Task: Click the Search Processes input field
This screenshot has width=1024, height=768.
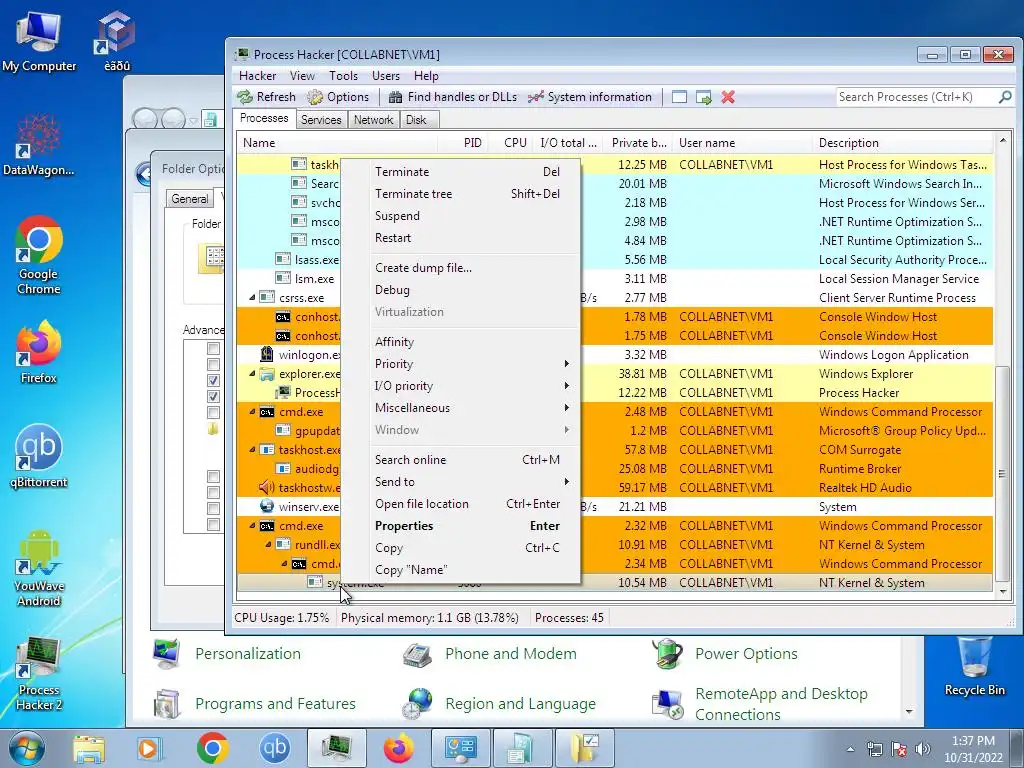Action: [916, 97]
